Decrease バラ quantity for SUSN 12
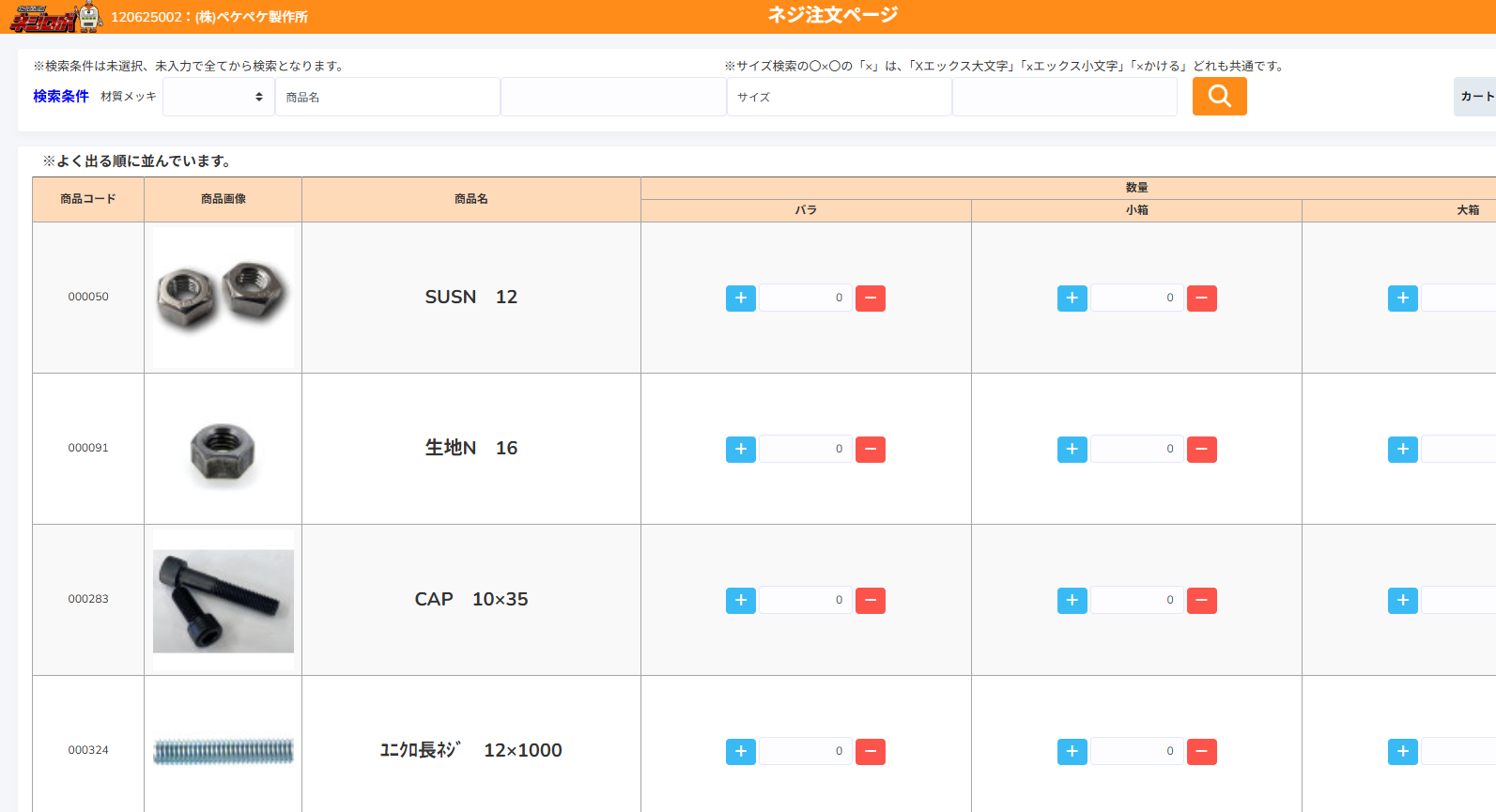This screenshot has width=1496, height=812. coord(871,299)
